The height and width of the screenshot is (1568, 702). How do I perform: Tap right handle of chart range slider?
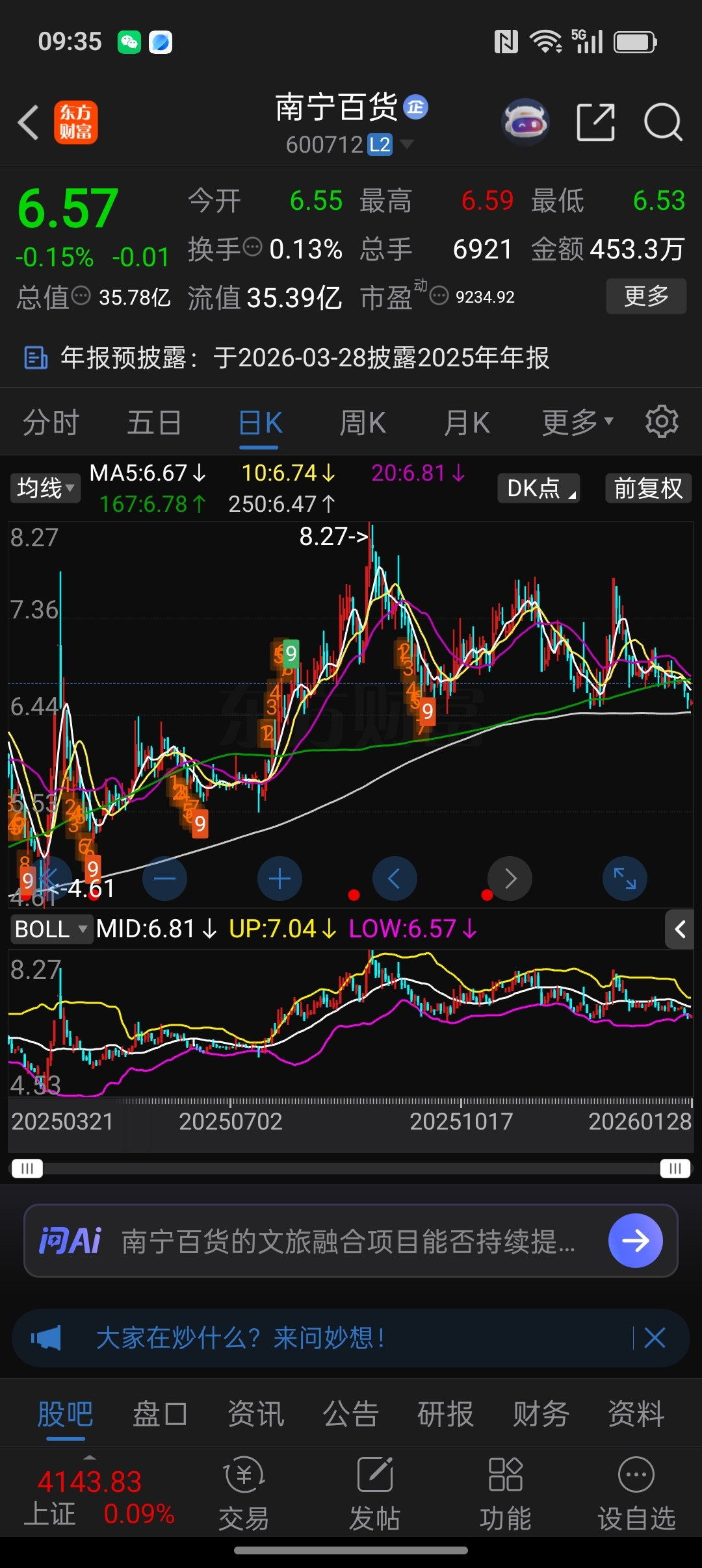(675, 1169)
